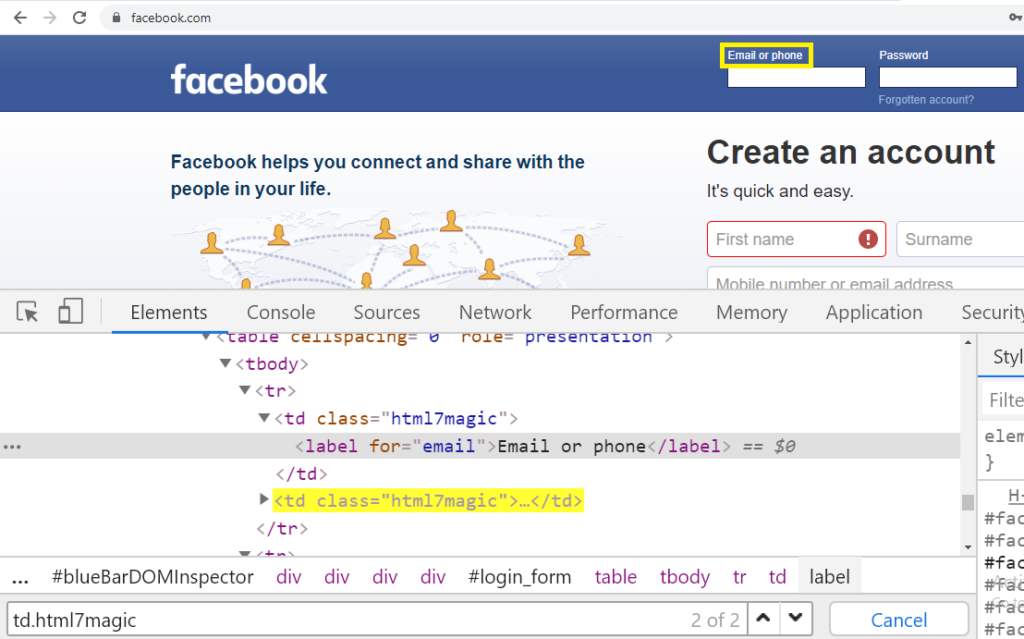1024x639 pixels.
Task: Switch to the Network tab
Action: tap(495, 312)
